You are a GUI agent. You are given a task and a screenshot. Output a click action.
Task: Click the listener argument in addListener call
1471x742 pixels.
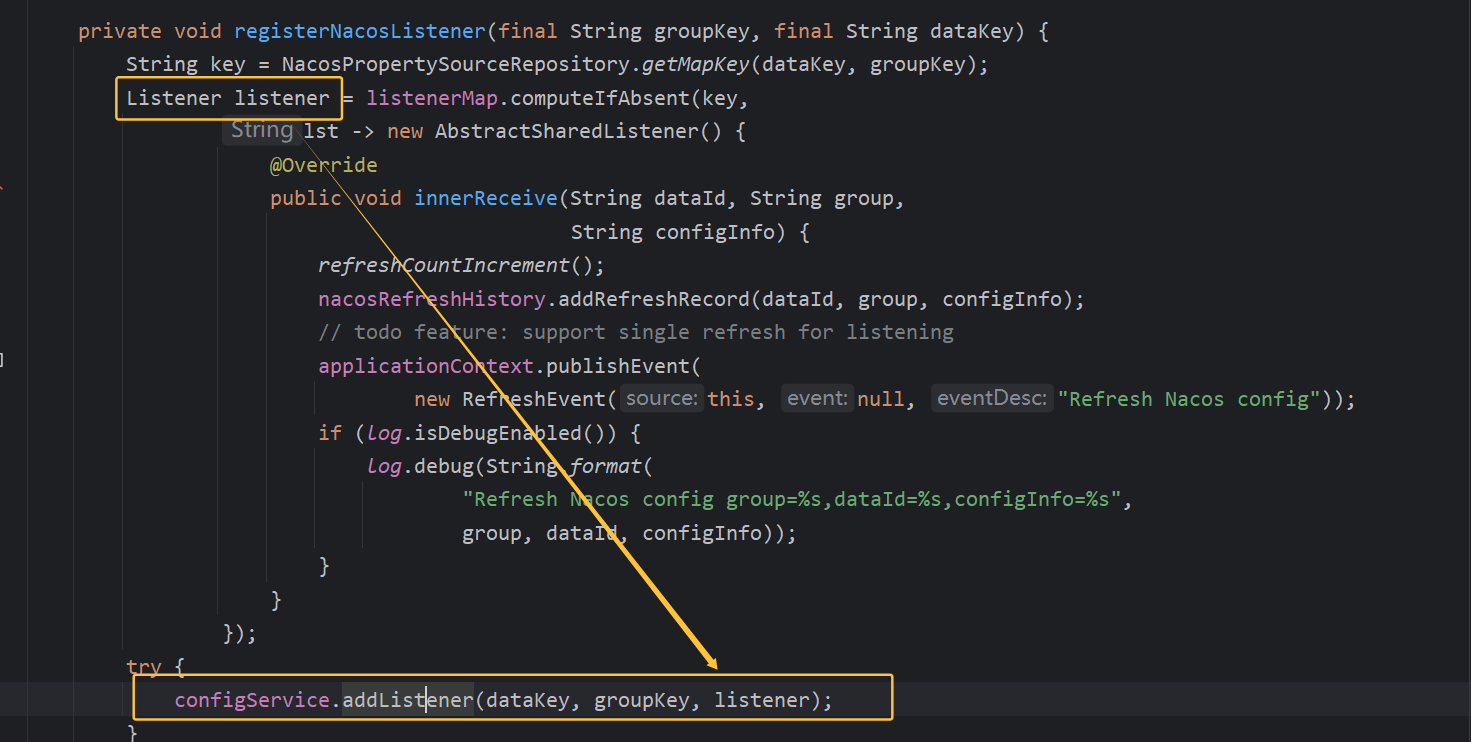pos(762,700)
